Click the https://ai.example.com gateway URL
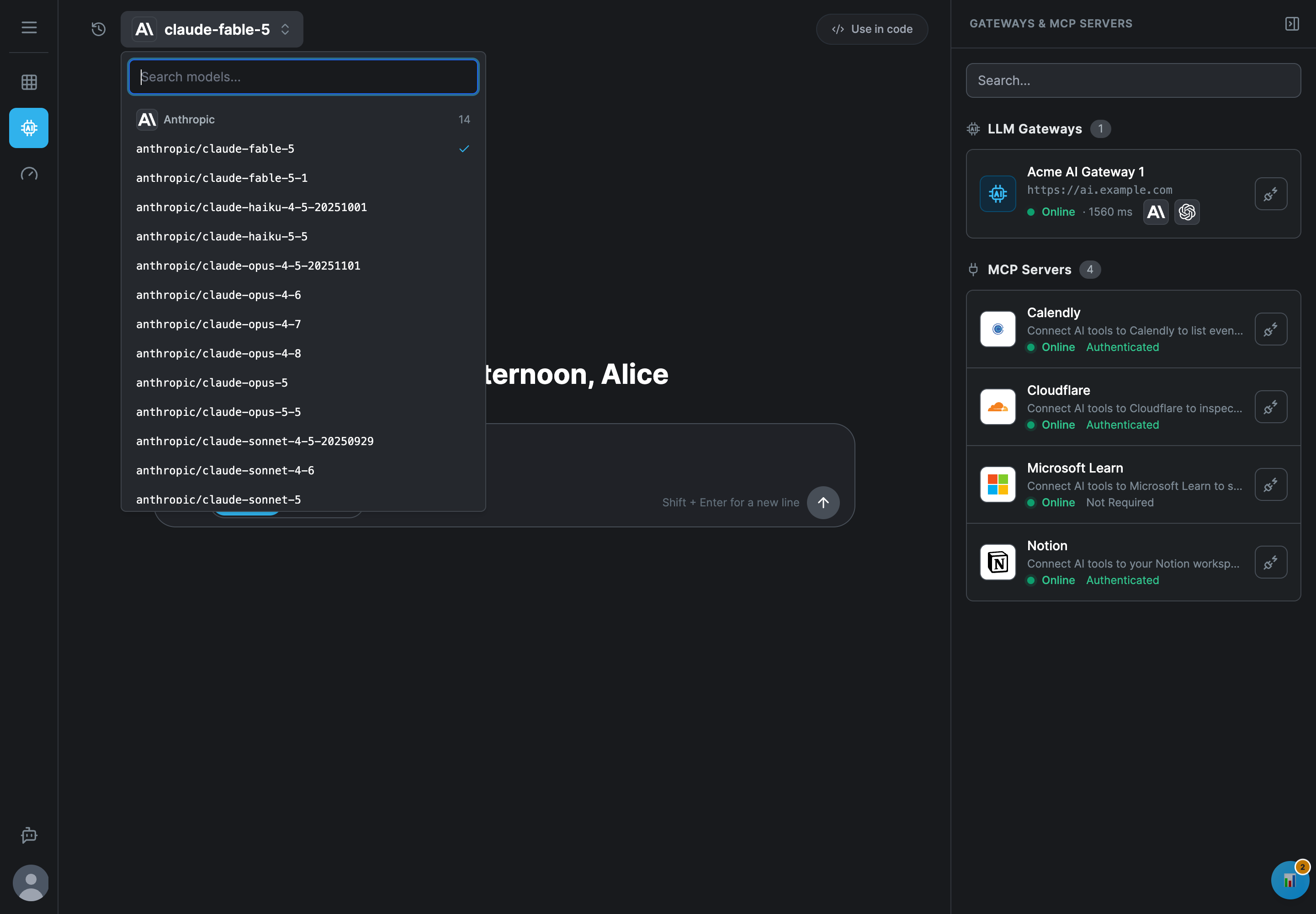This screenshot has height=914, width=1316. point(1099,190)
